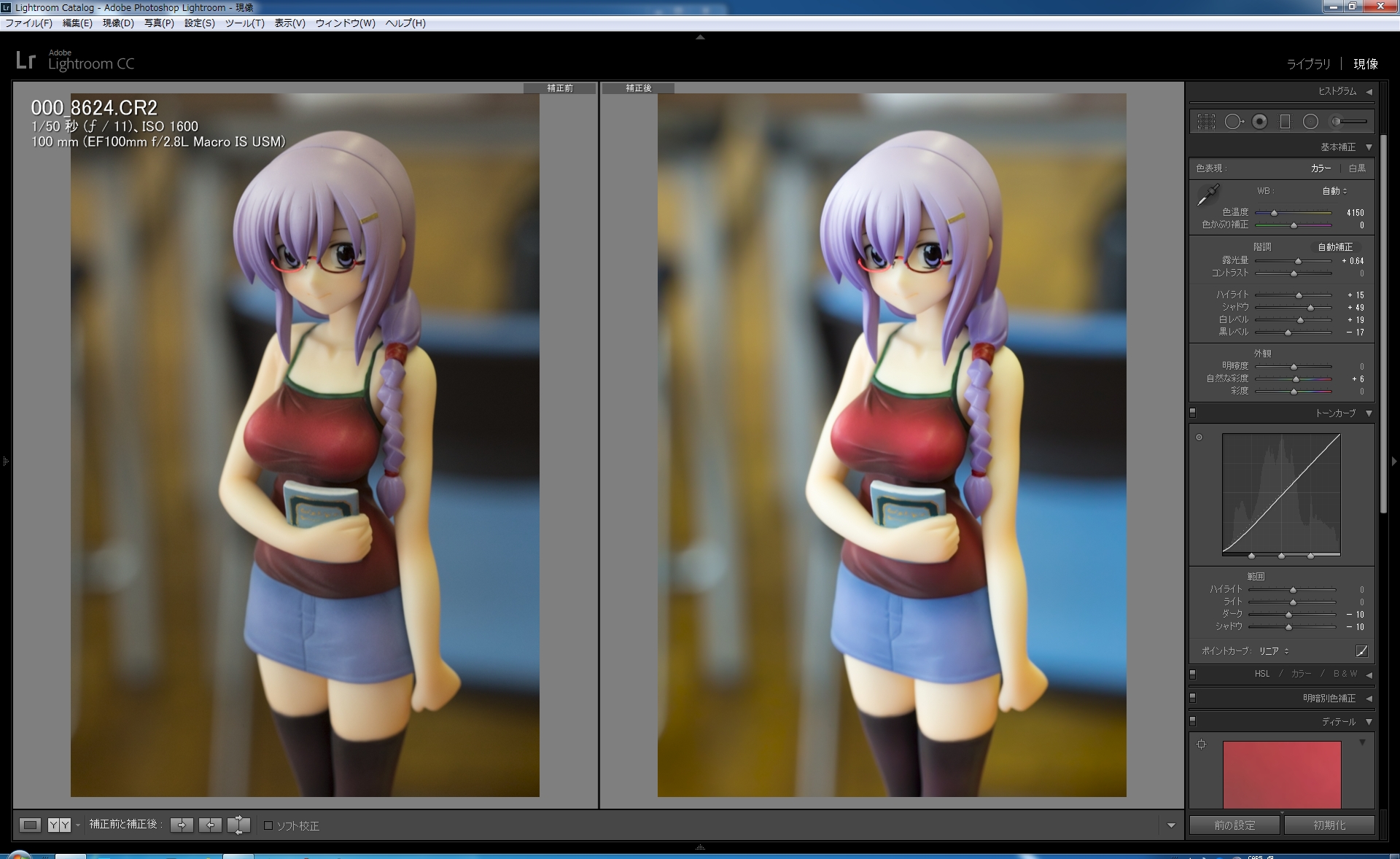1400x859 pixels.
Task: Show the filmstrip via the bottom arrow
Action: (700, 847)
